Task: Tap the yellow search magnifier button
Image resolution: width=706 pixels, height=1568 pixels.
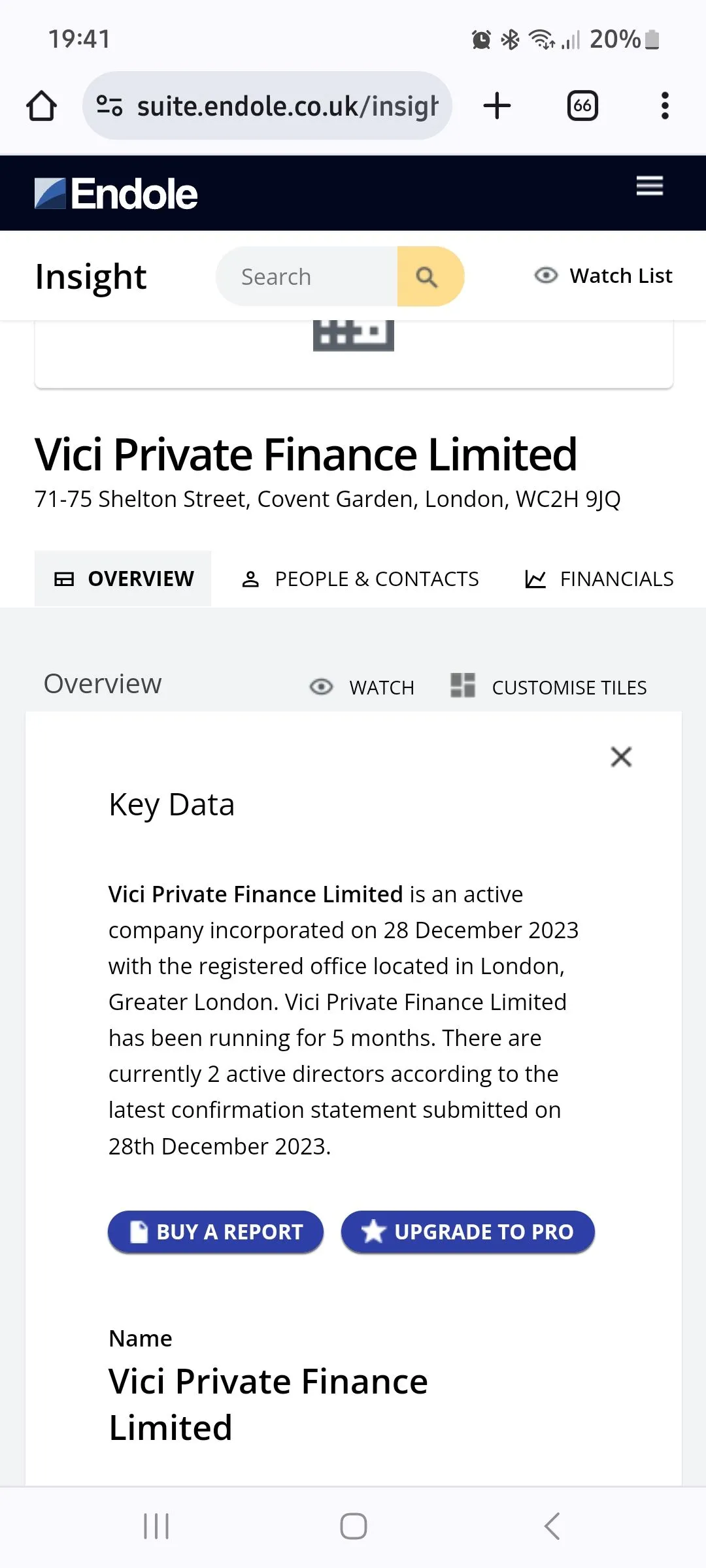Action: tap(429, 277)
